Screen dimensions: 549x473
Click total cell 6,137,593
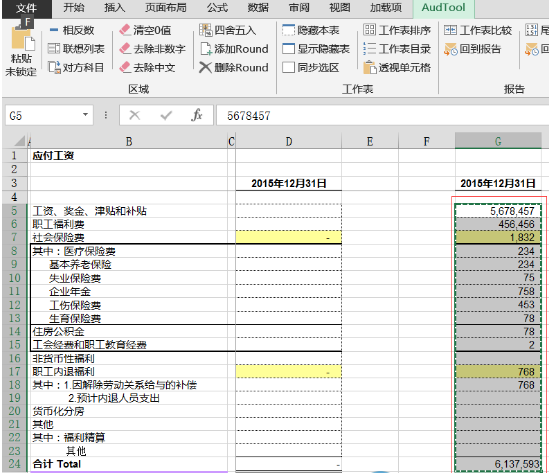pyautogui.click(x=498, y=464)
